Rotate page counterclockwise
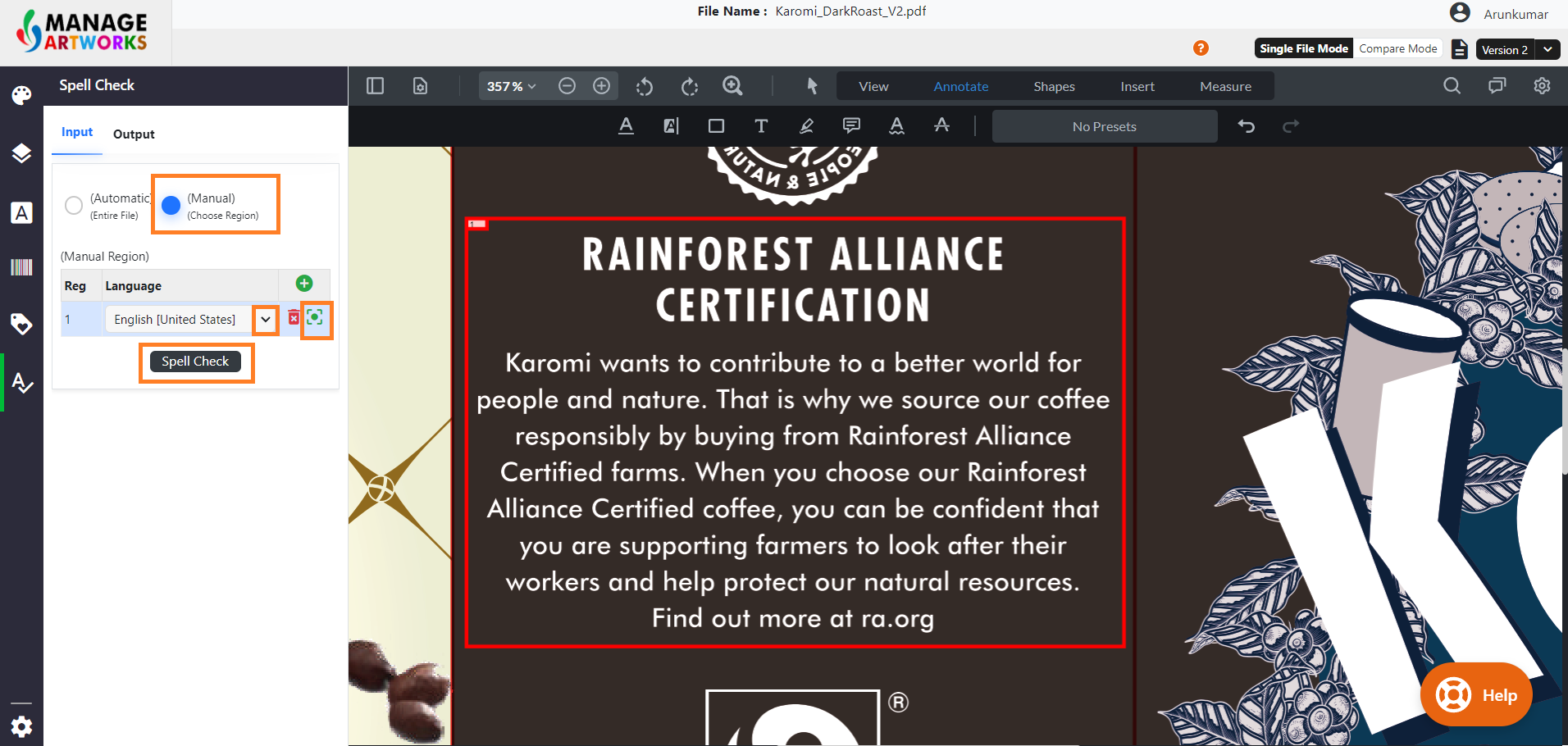 (645, 86)
